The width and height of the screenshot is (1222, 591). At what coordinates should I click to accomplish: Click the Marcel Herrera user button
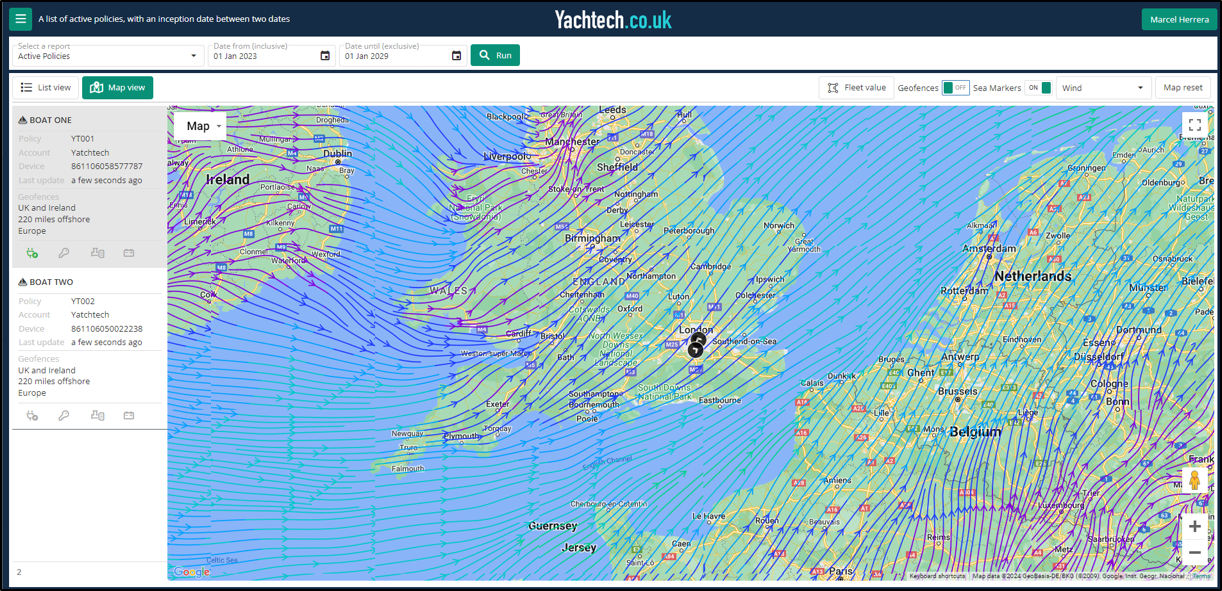coord(1179,19)
